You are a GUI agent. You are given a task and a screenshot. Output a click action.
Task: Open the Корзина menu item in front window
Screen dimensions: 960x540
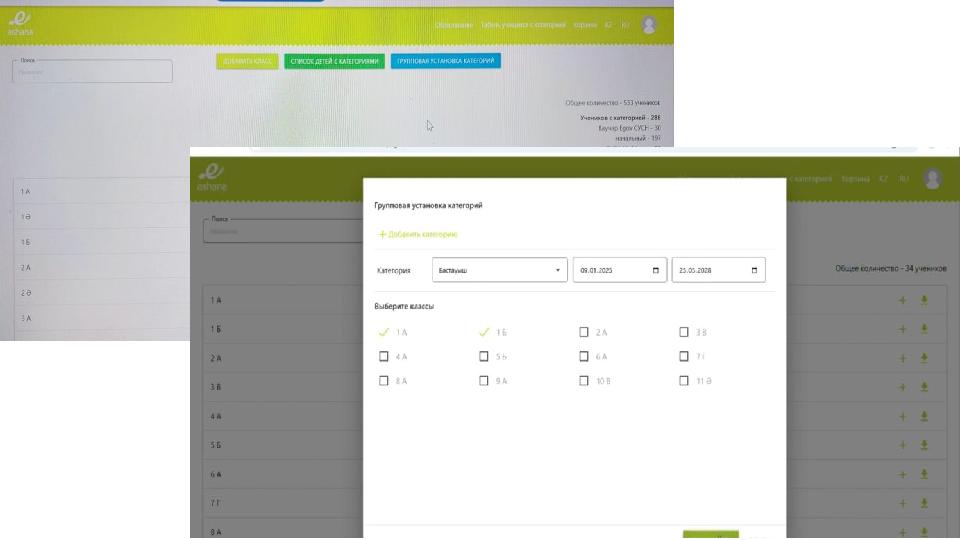(855, 179)
